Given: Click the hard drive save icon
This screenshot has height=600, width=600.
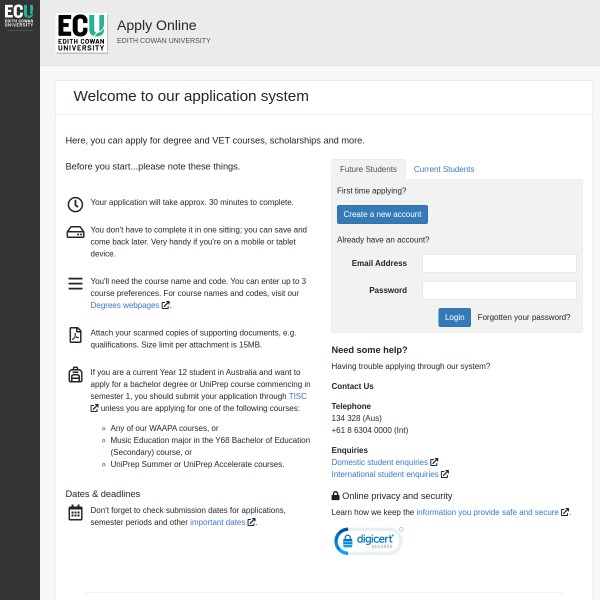Looking at the screenshot, I should pyautogui.click(x=75, y=233).
